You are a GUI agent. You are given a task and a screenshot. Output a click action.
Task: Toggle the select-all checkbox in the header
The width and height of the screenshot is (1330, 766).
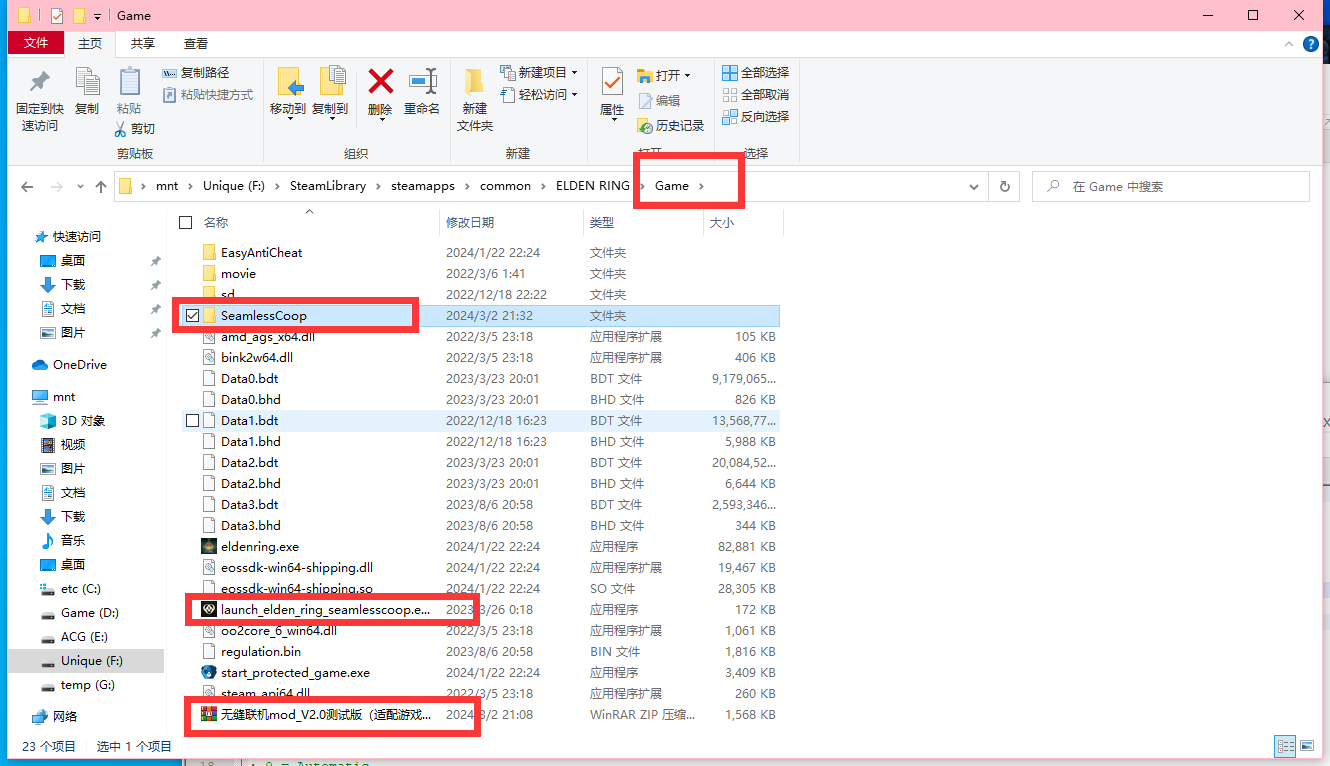185,222
